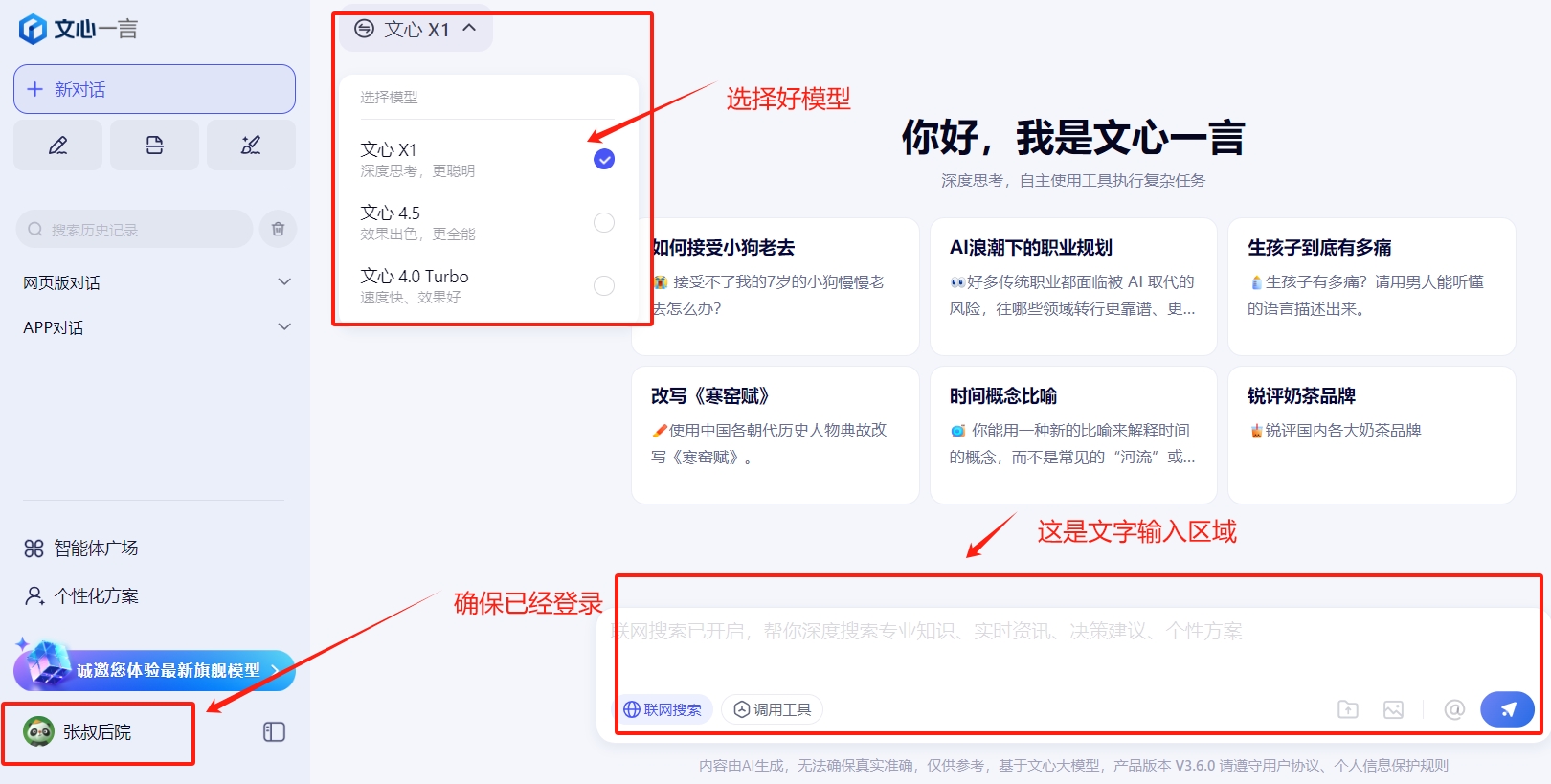The image size is (1551, 784).
Task: Open the 锐评奶茶品牌 prompt card
Action: [x=1372, y=436]
